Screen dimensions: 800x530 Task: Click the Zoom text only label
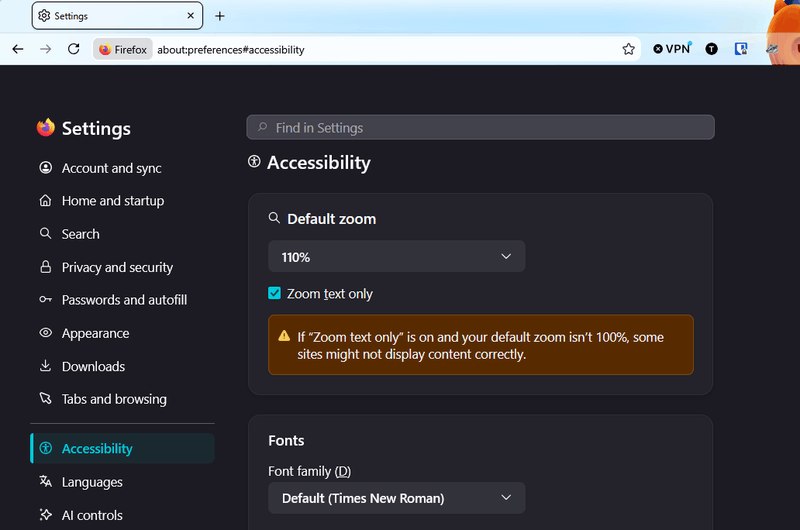(330, 294)
